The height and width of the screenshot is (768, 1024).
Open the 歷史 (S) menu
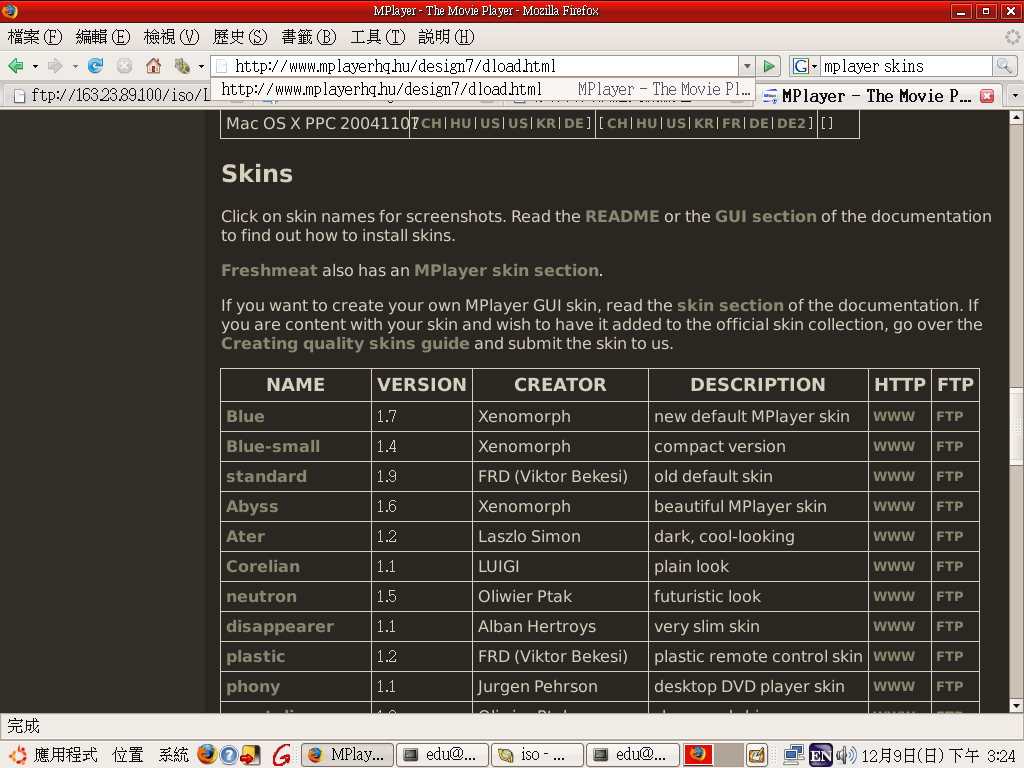pos(240,37)
